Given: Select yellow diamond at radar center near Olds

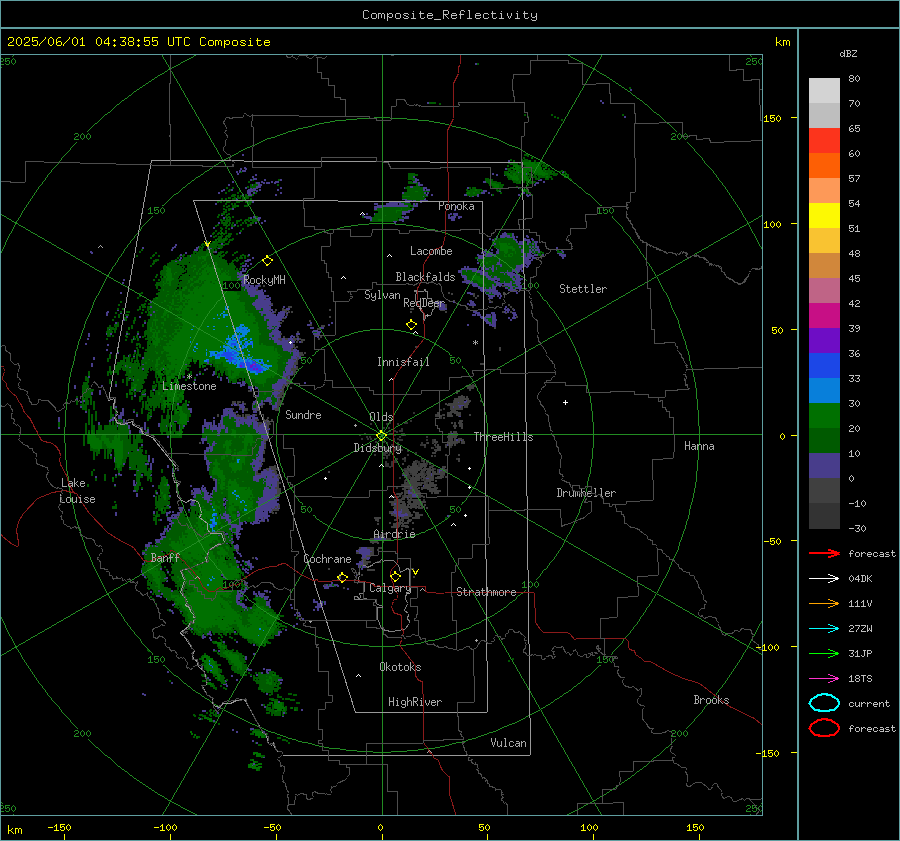Looking at the screenshot, I should (381, 436).
